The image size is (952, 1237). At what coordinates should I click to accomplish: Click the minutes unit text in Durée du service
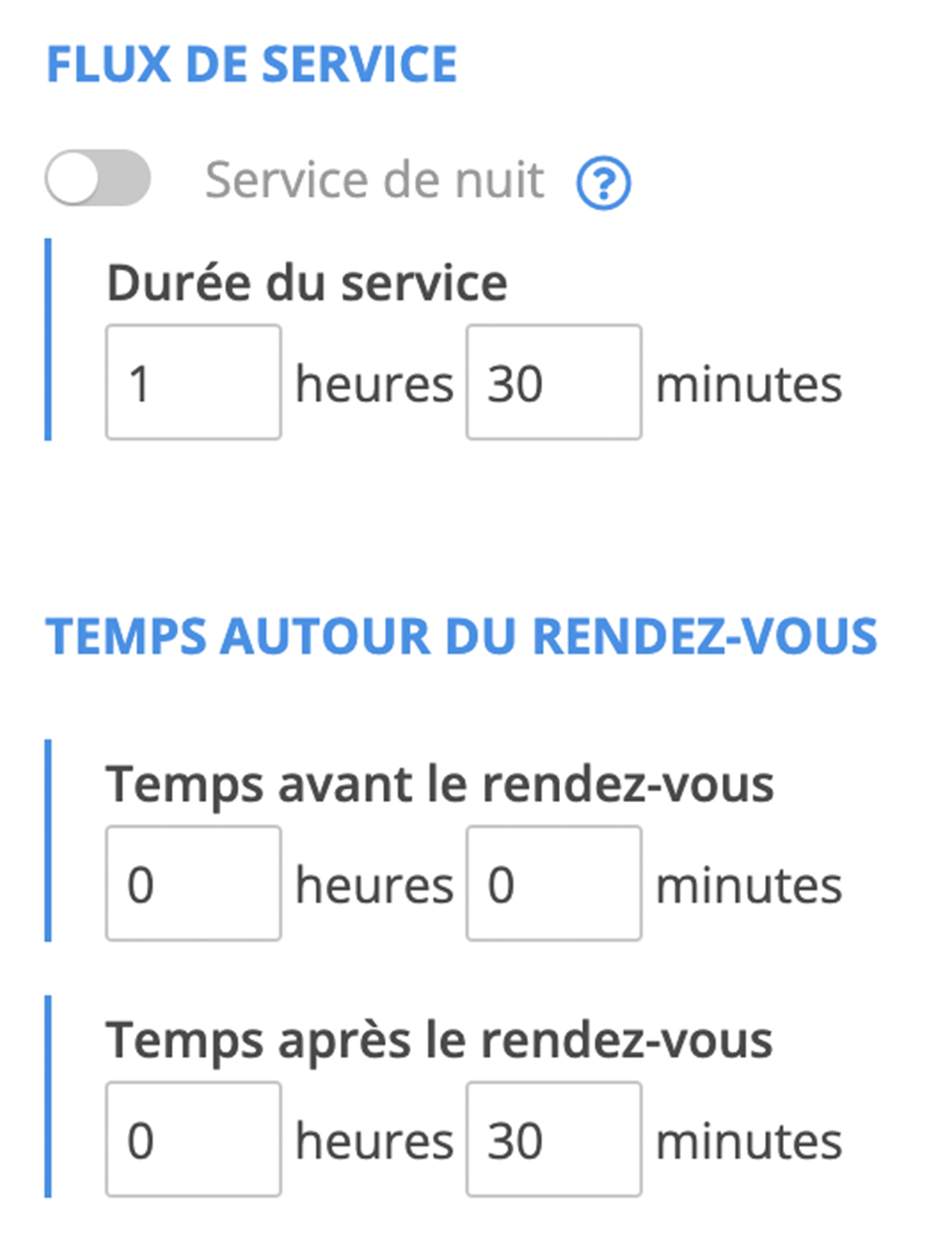point(749,385)
